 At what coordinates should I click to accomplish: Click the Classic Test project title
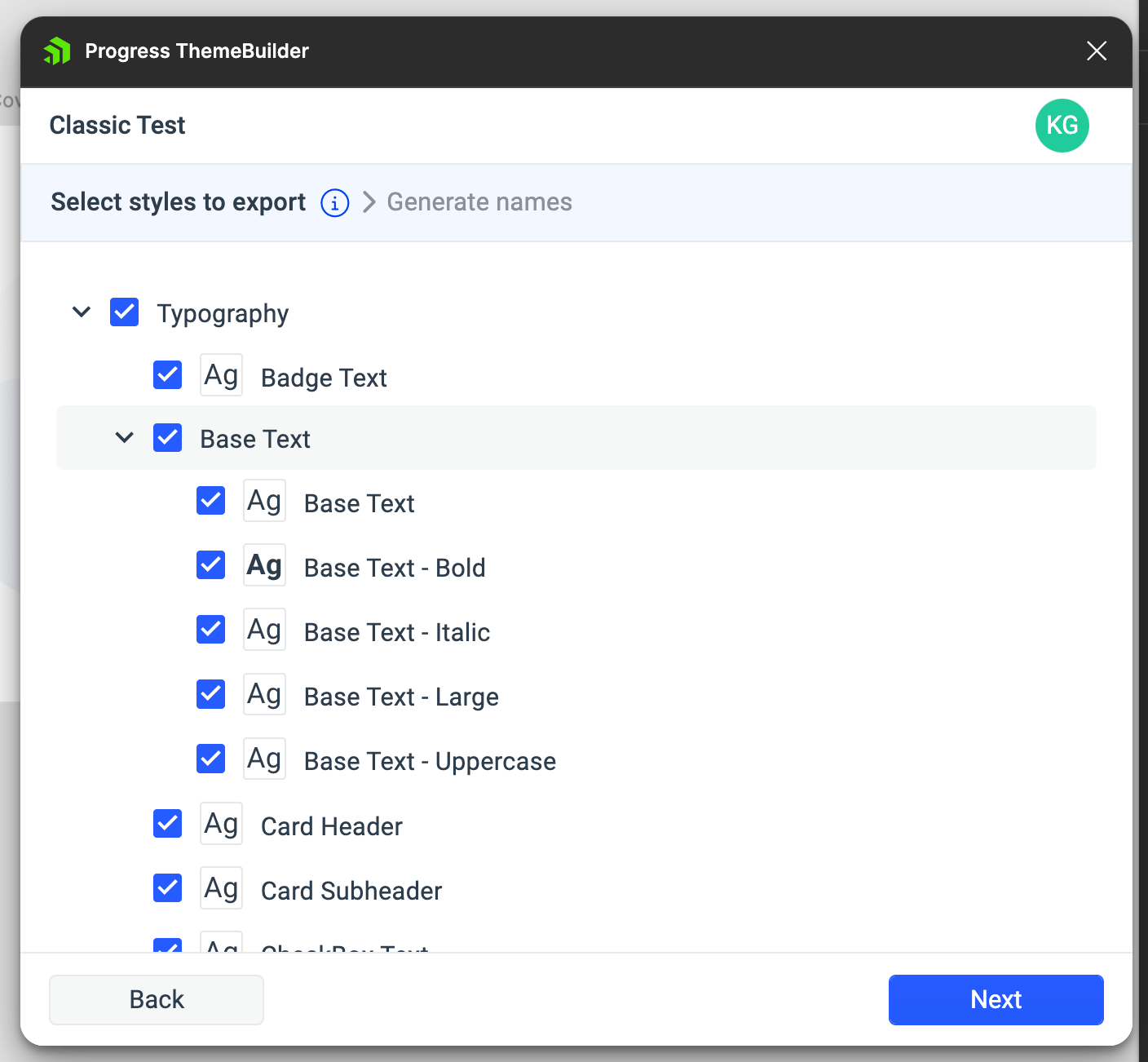[117, 126]
